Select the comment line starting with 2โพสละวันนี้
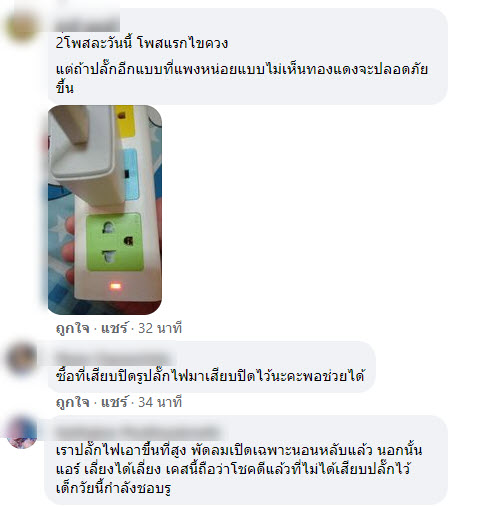The image size is (485, 506). [142, 43]
